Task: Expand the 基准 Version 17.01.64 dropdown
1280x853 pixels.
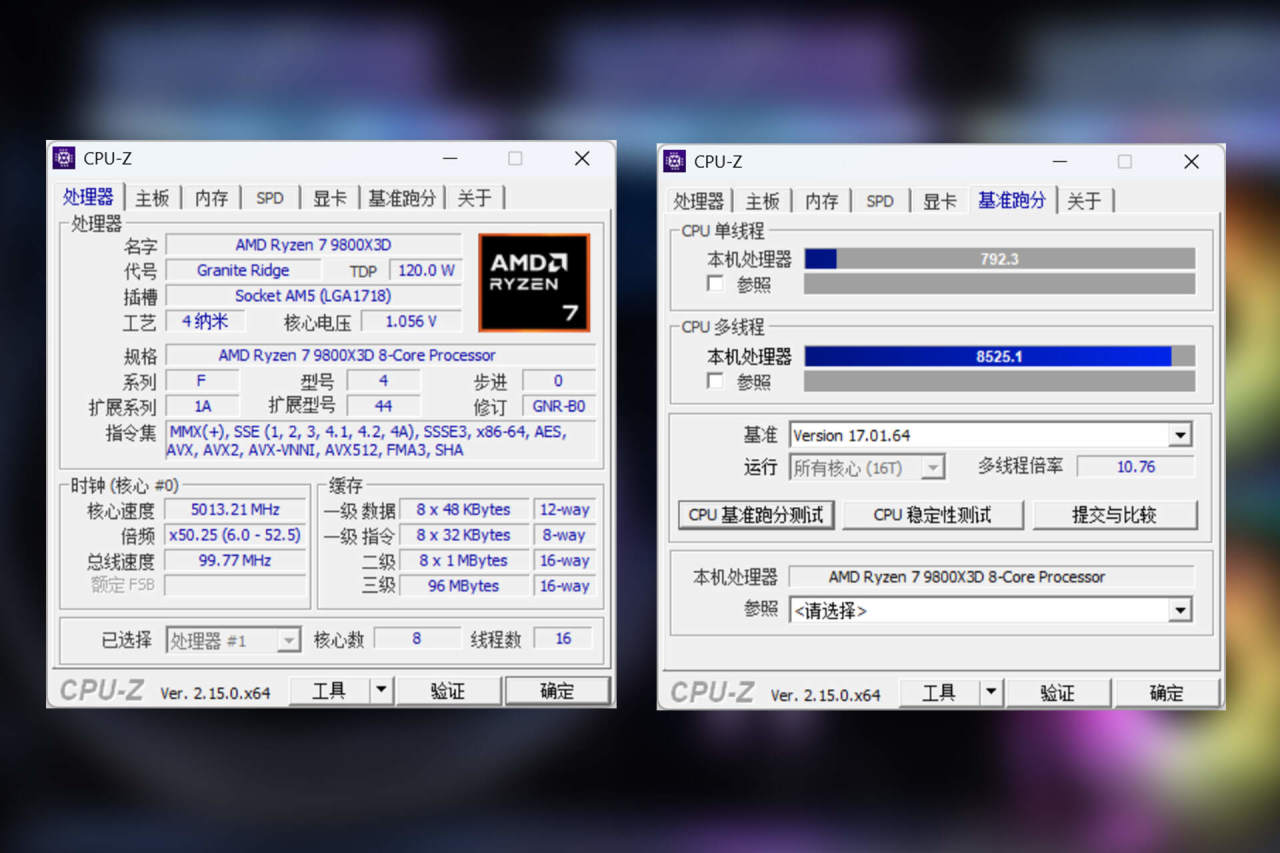Action: click(1180, 435)
